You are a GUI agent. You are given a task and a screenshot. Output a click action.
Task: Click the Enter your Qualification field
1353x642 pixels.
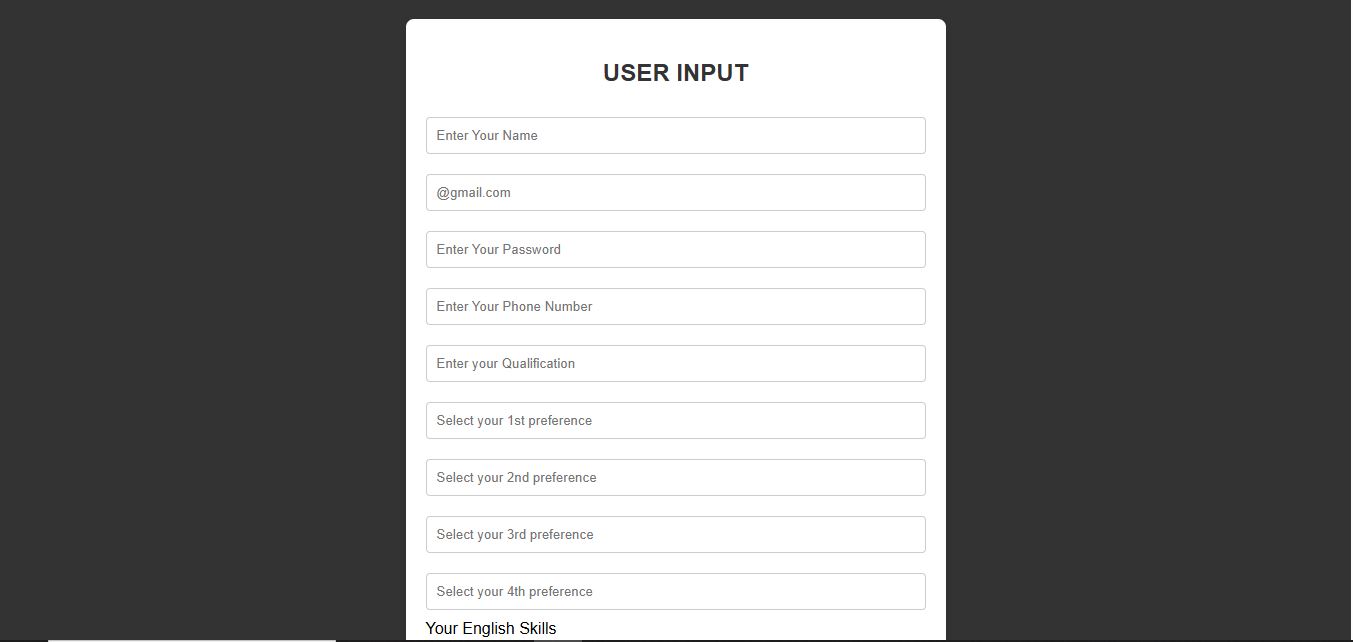tap(675, 363)
